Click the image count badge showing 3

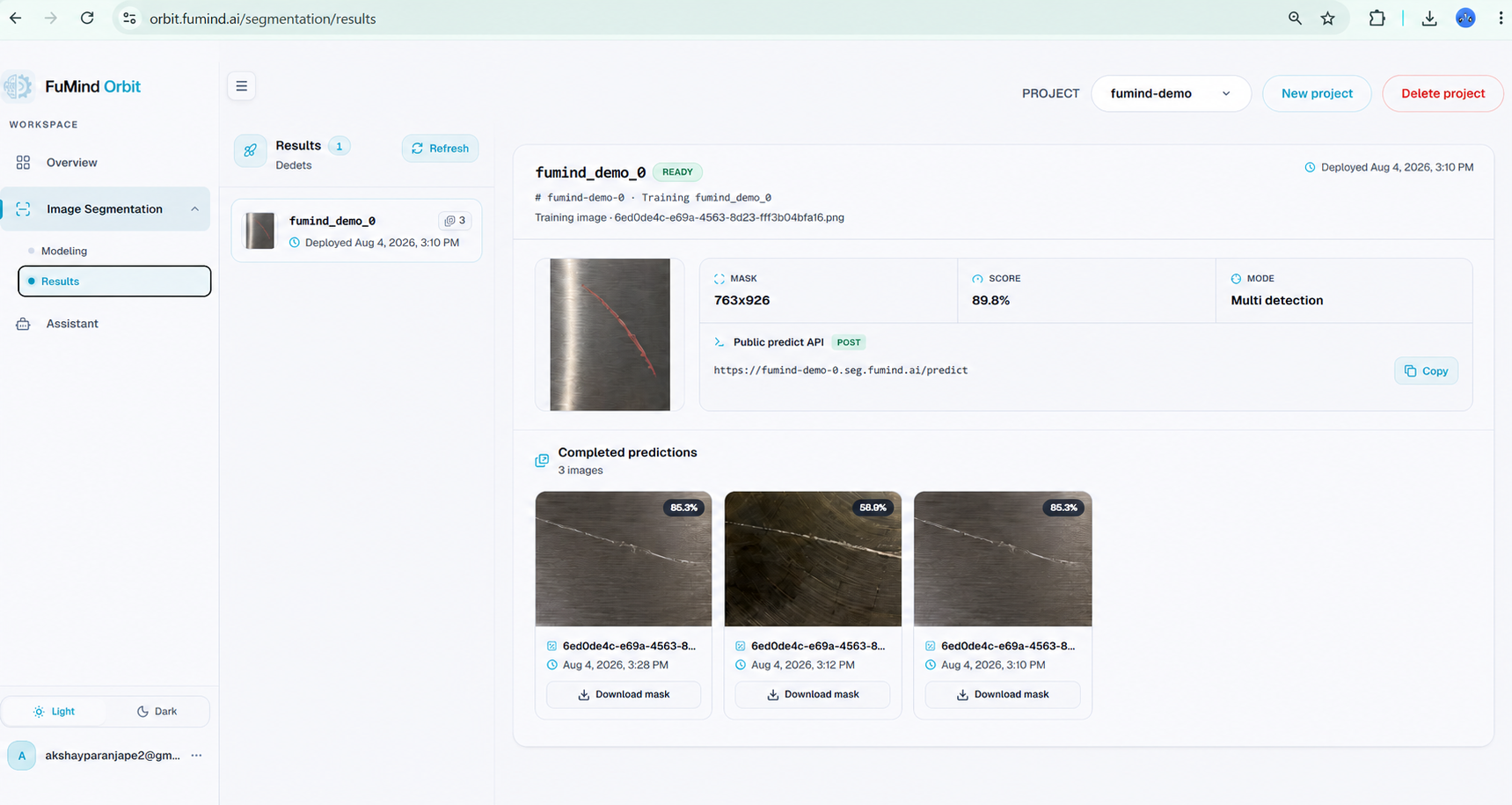pos(455,221)
